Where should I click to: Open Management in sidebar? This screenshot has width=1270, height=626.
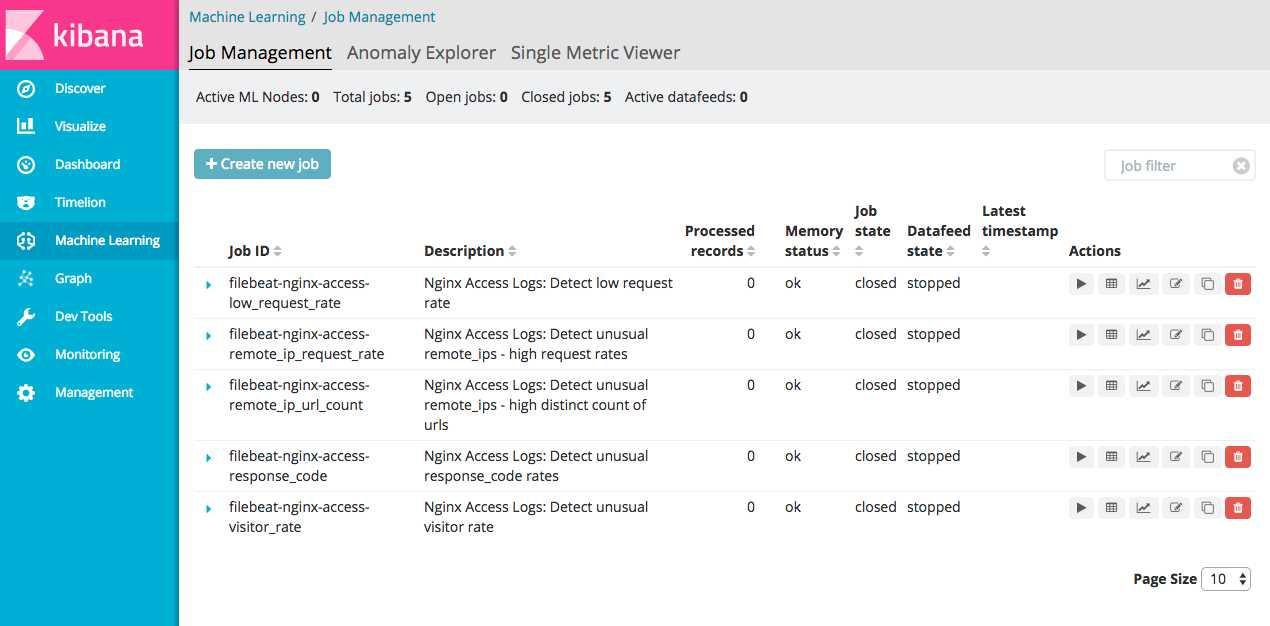coord(89,393)
